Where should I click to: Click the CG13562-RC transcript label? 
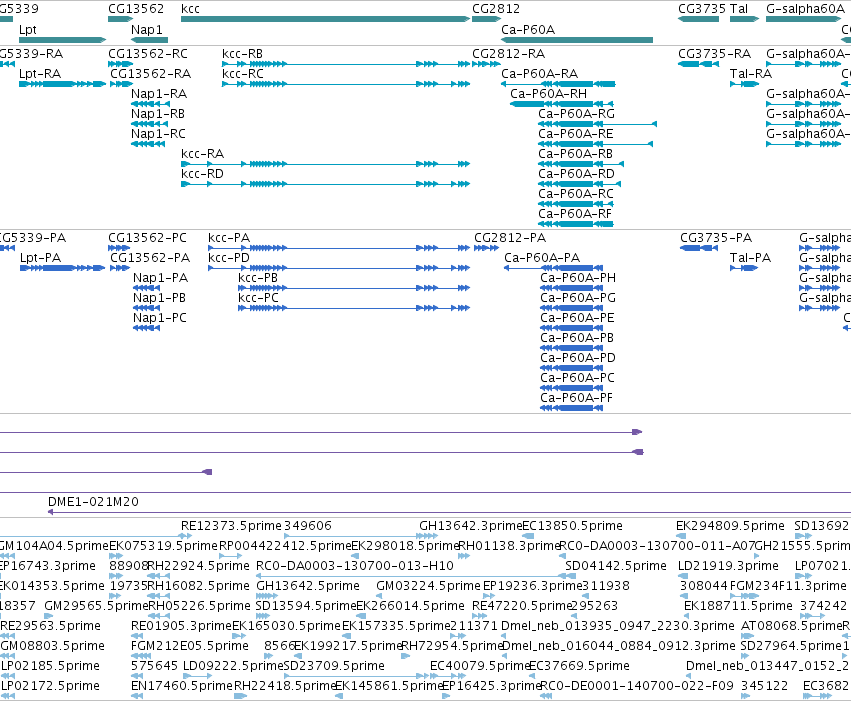[148, 54]
